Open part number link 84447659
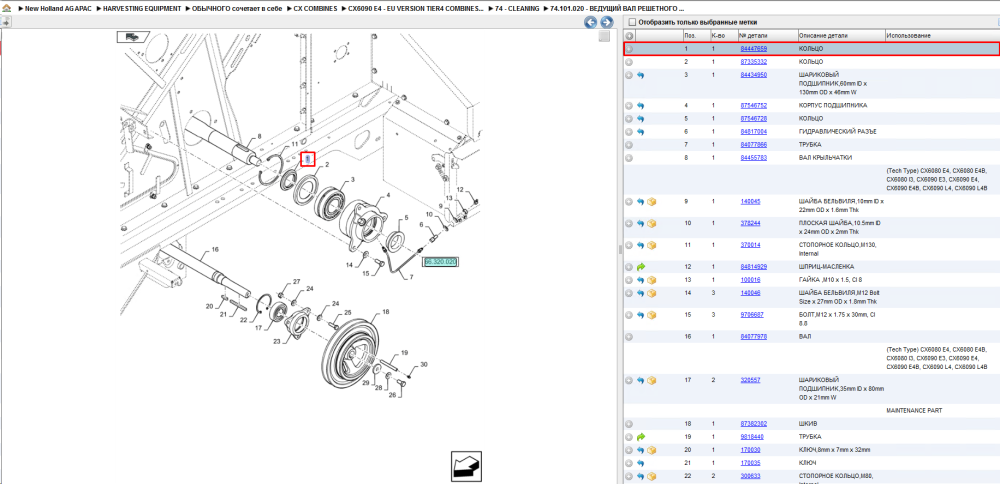Viewport: 1000px width, 484px height. (753, 48)
